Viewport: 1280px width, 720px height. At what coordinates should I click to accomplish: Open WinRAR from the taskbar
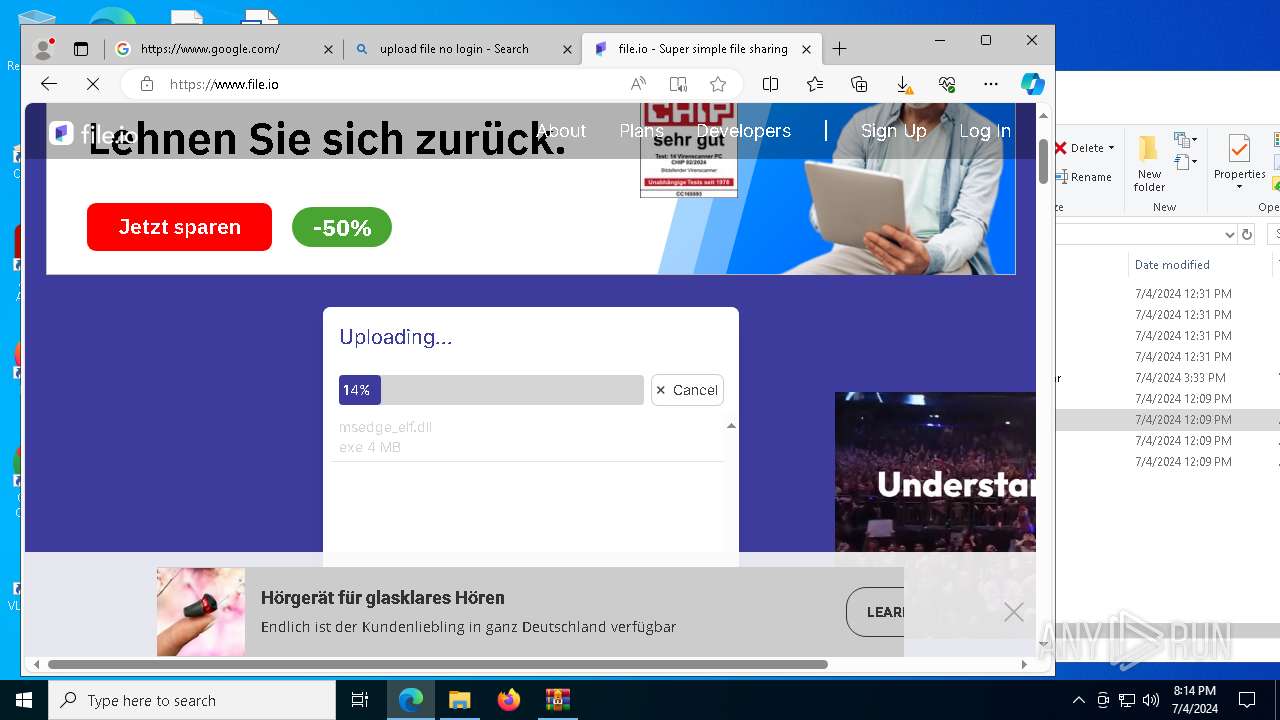(x=557, y=700)
